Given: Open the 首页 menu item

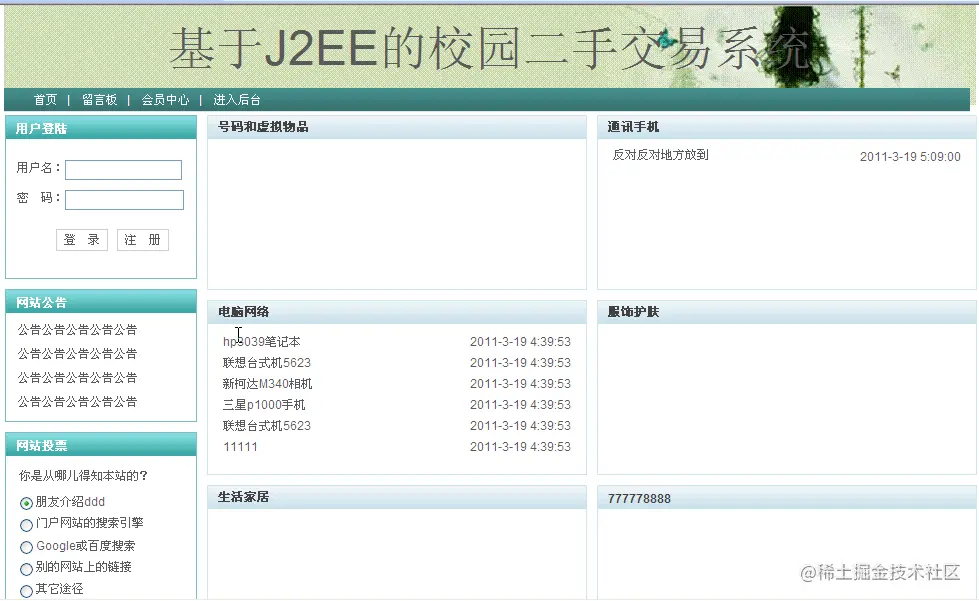Looking at the screenshot, I should click(45, 99).
